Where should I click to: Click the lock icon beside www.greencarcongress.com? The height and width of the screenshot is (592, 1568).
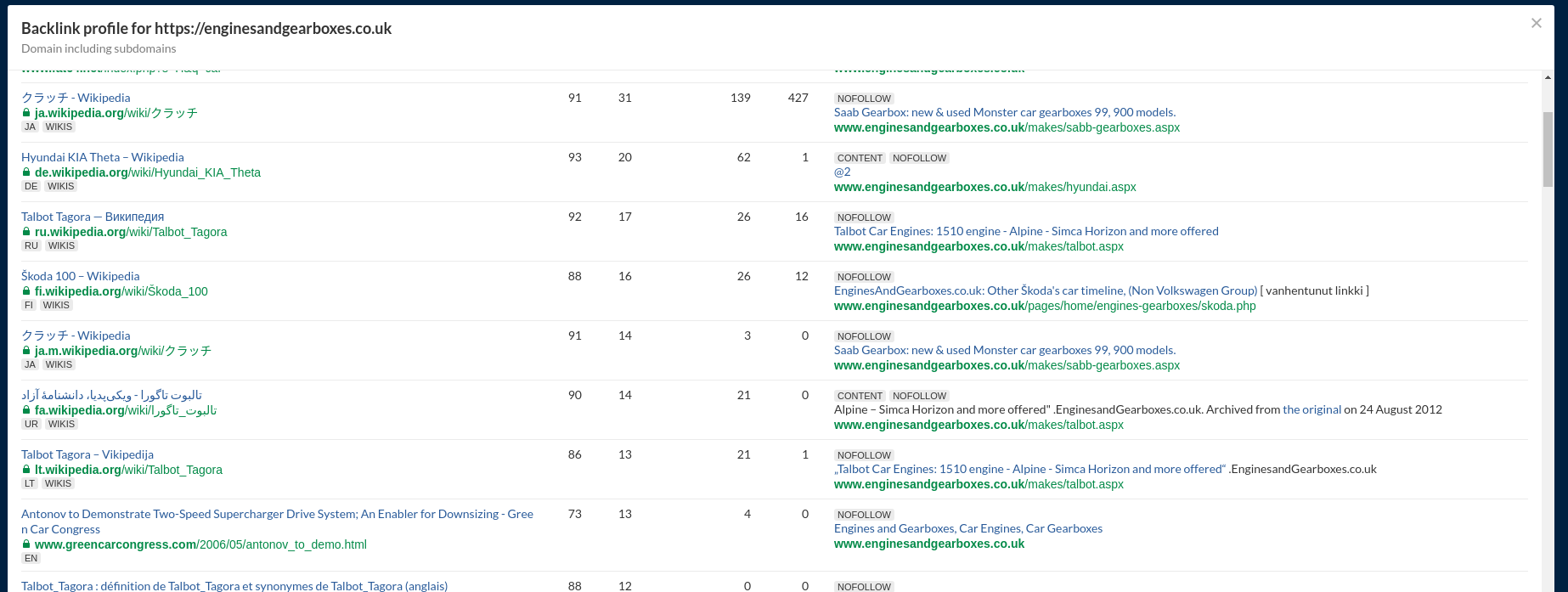coord(26,544)
